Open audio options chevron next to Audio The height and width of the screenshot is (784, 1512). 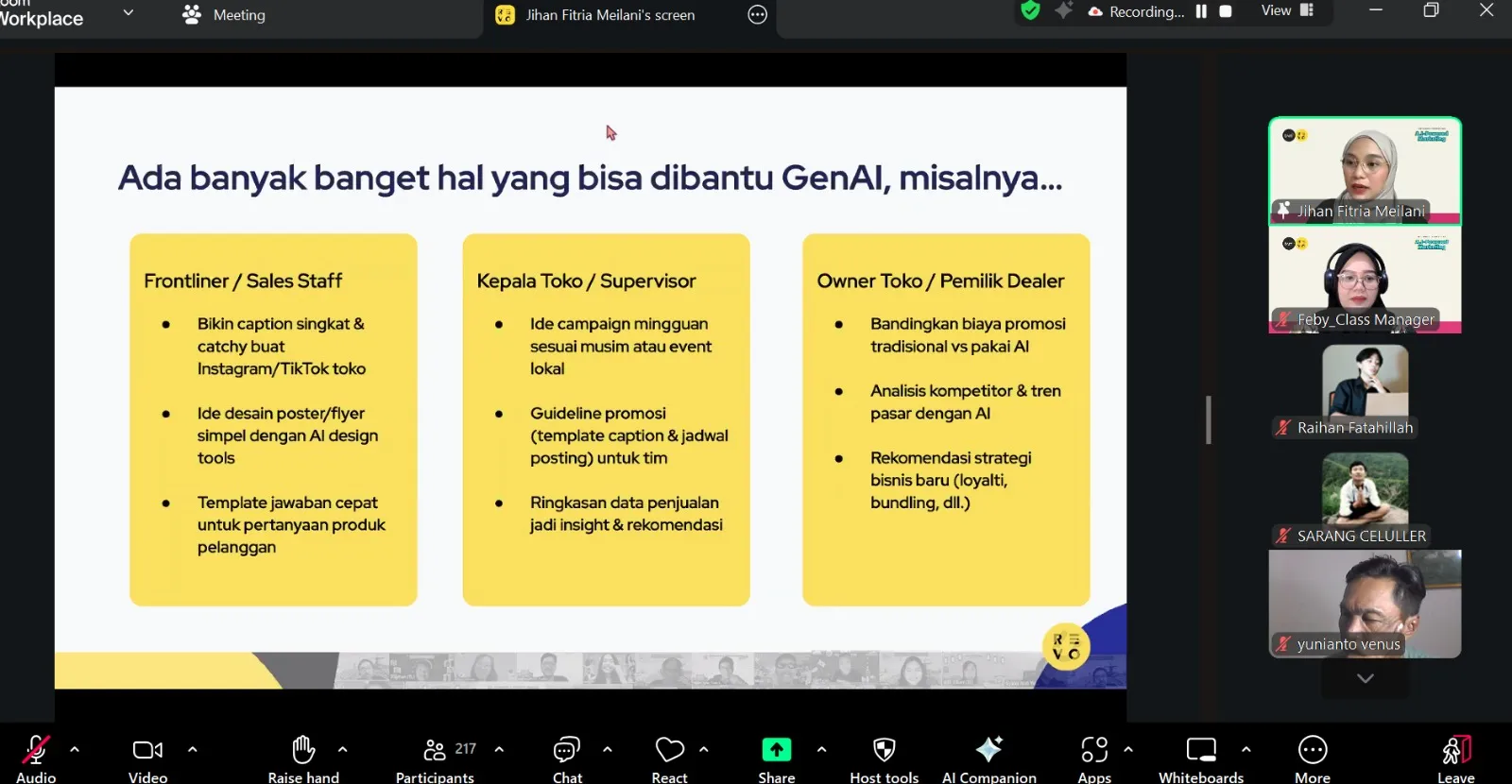point(75,749)
